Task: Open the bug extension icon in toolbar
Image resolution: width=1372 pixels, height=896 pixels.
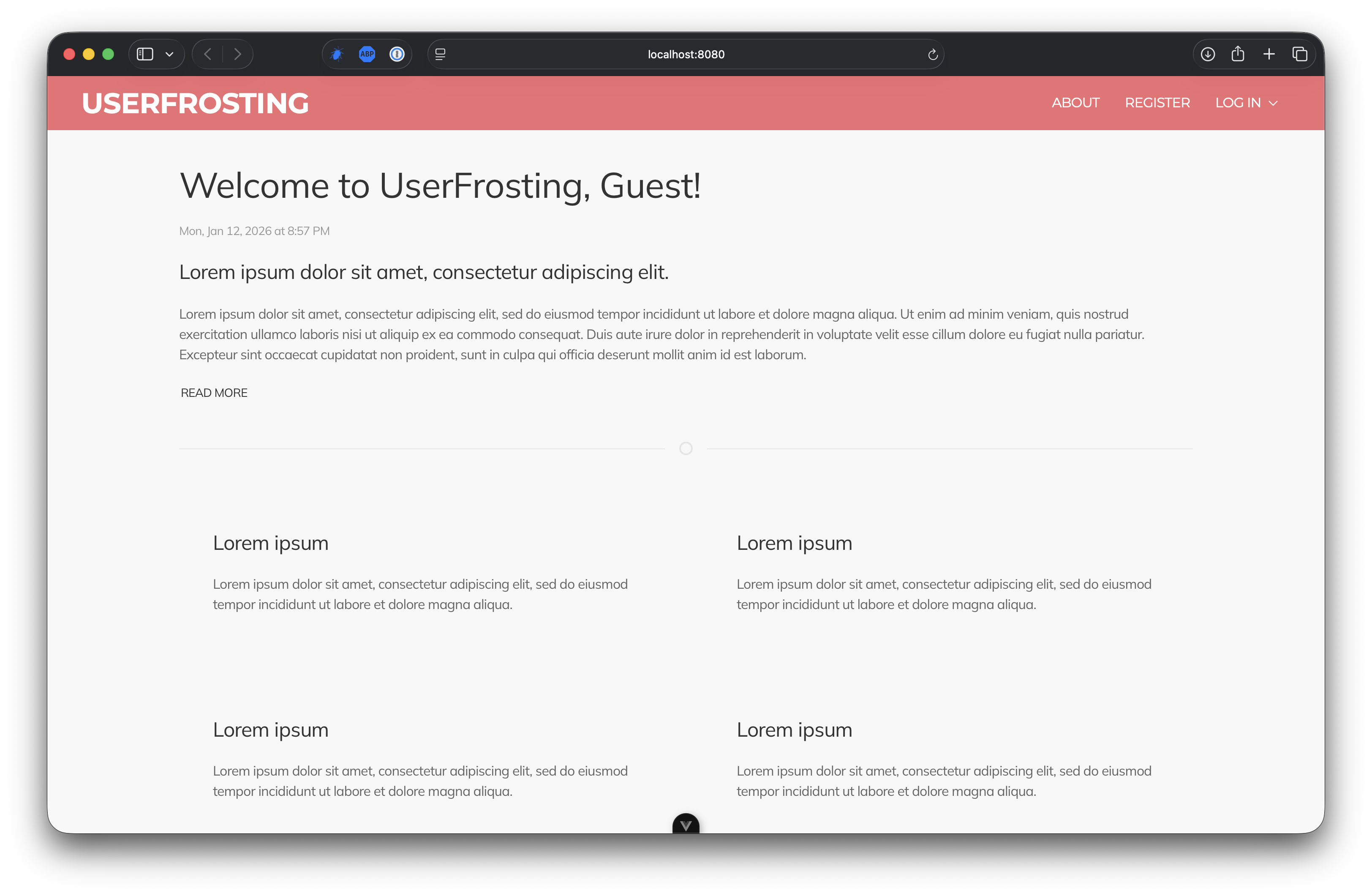Action: (x=337, y=54)
